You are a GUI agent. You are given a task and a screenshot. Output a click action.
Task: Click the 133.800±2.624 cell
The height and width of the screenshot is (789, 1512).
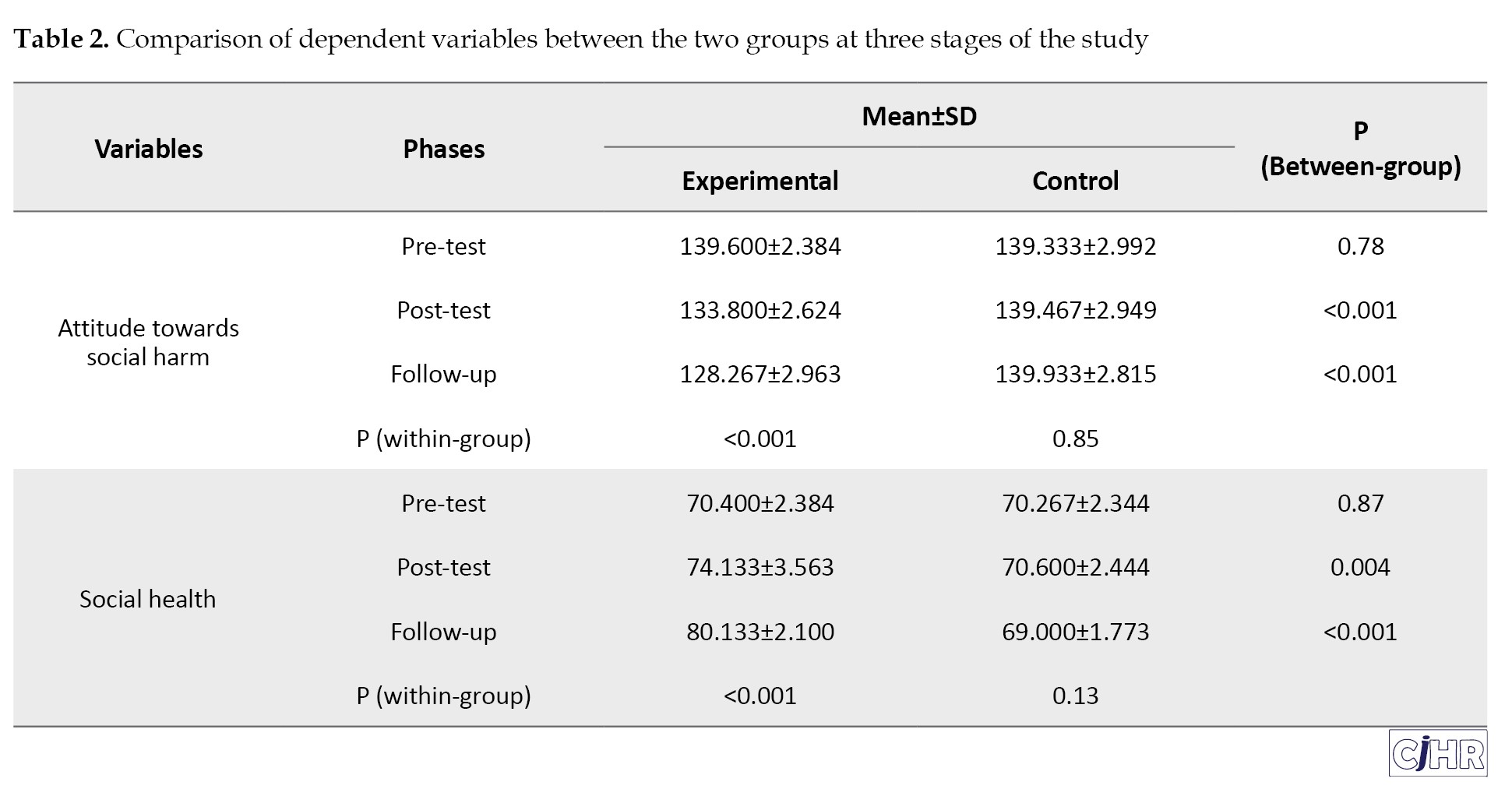(x=760, y=310)
